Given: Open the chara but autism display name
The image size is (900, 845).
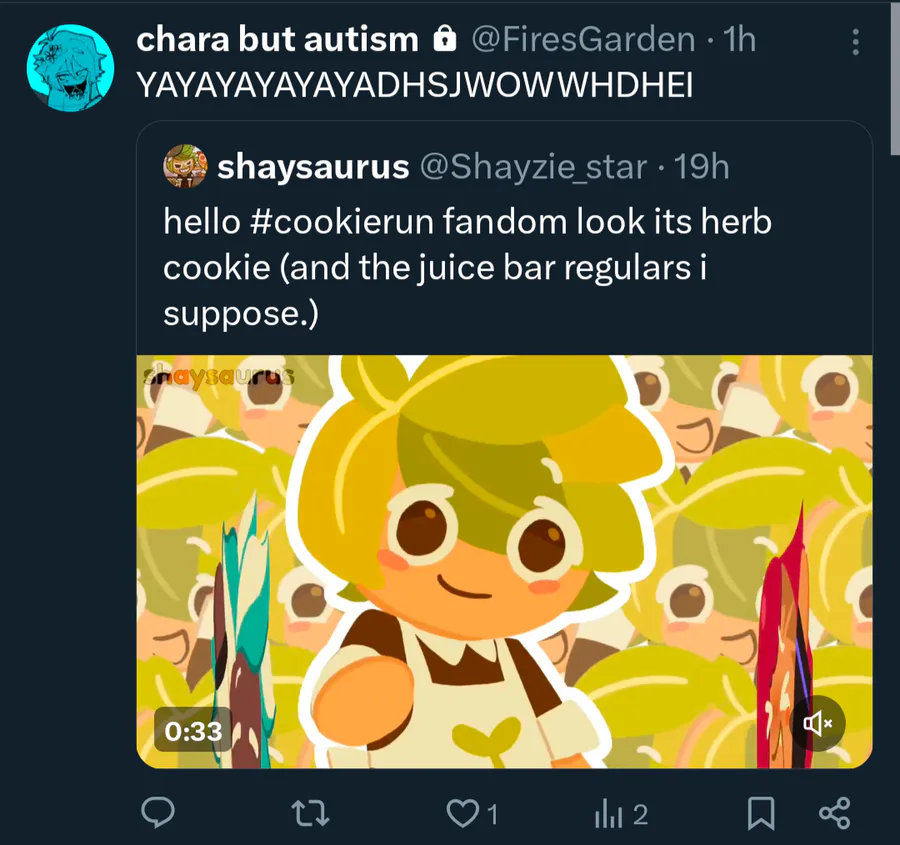Looking at the screenshot, I should [277, 40].
